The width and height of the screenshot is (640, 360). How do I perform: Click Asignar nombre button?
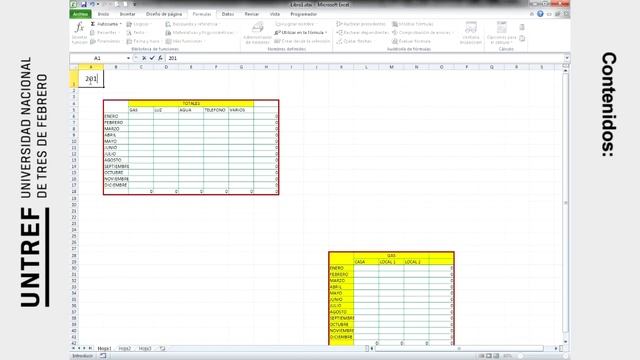point(295,24)
